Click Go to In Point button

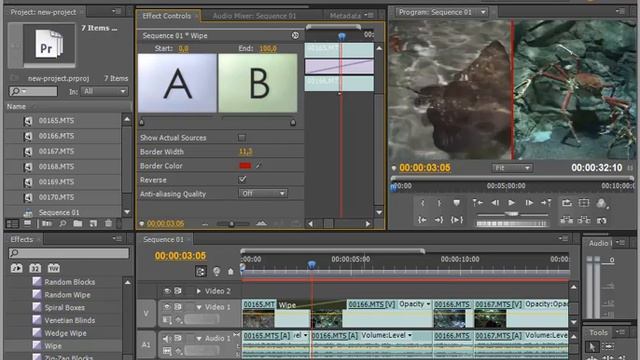tap(422, 220)
